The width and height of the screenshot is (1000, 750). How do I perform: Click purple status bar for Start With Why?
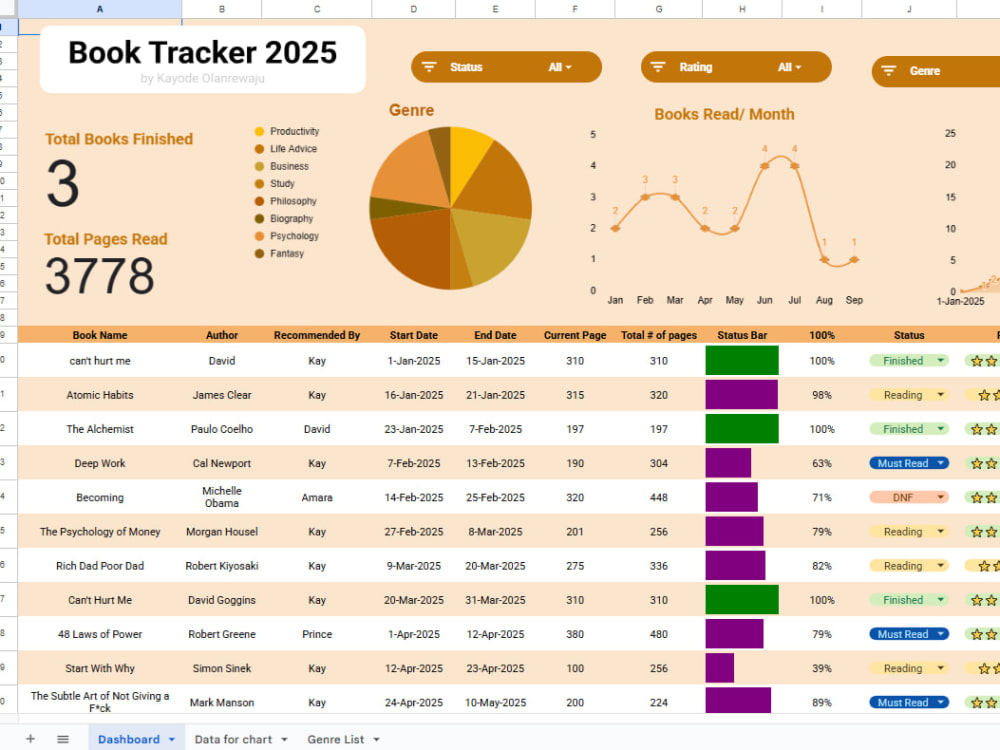click(x=719, y=668)
